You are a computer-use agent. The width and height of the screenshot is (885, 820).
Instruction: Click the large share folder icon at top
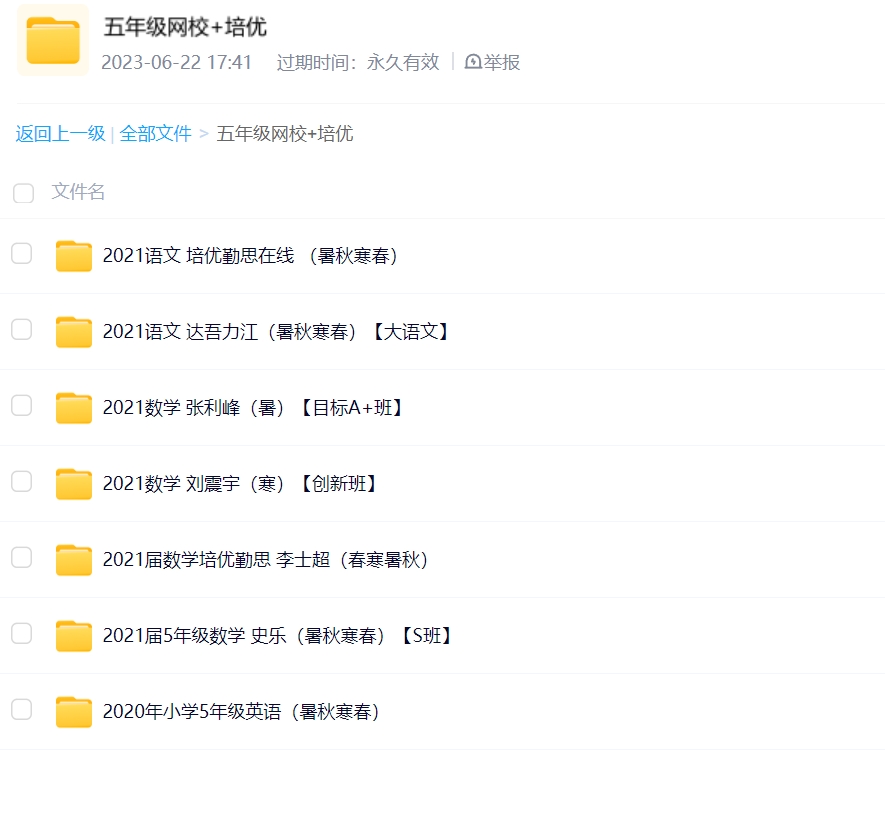pos(53,41)
